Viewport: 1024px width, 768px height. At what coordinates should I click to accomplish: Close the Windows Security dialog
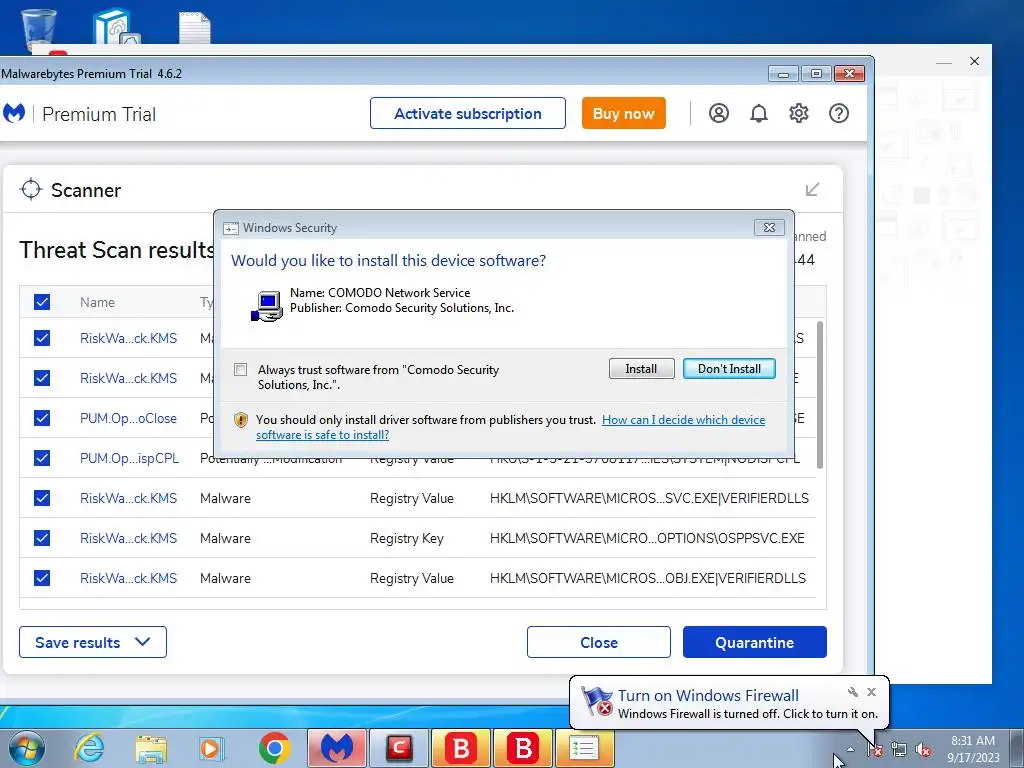tap(769, 227)
